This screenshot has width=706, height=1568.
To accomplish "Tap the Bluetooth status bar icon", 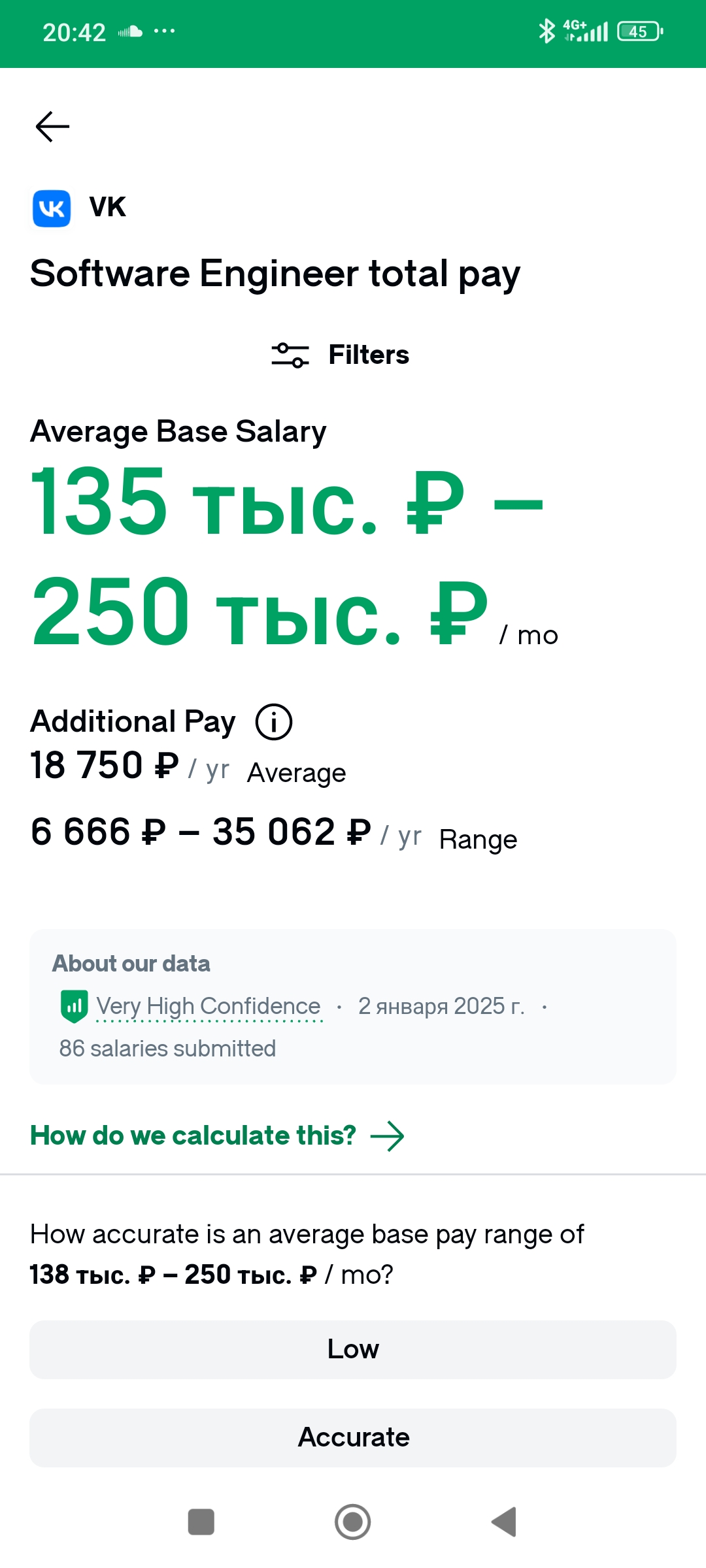I will 546,31.
